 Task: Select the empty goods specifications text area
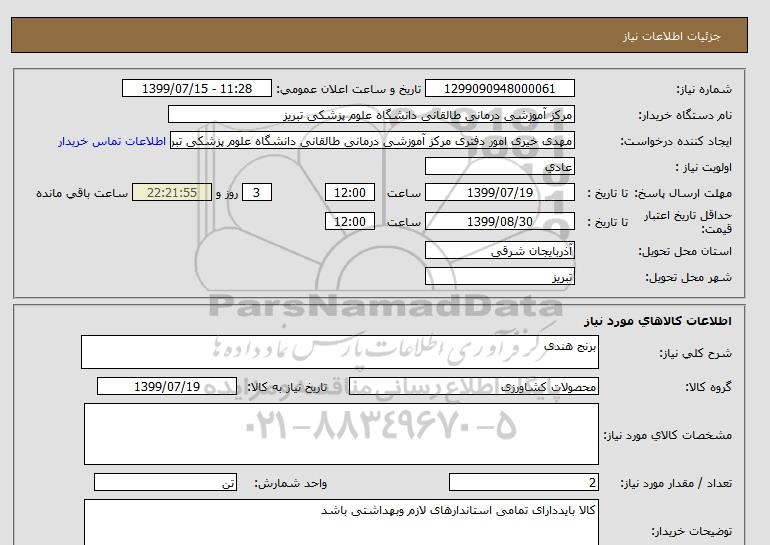[341, 434]
